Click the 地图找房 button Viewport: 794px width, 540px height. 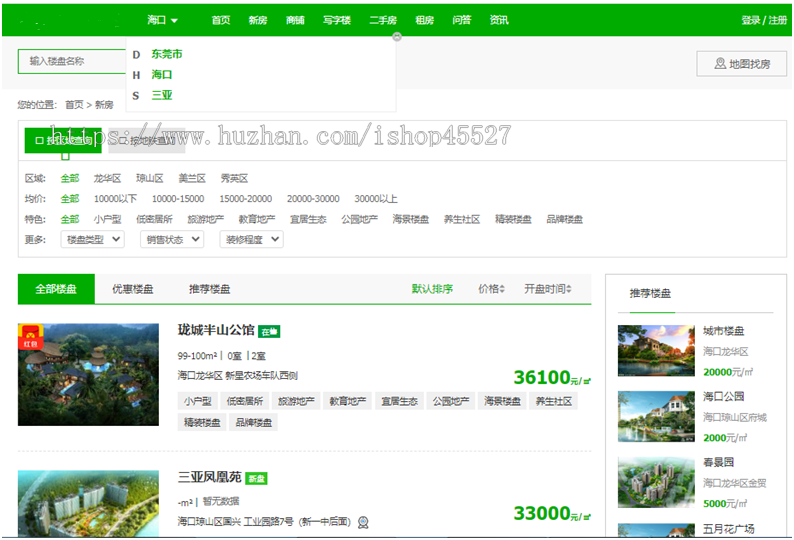[742, 64]
